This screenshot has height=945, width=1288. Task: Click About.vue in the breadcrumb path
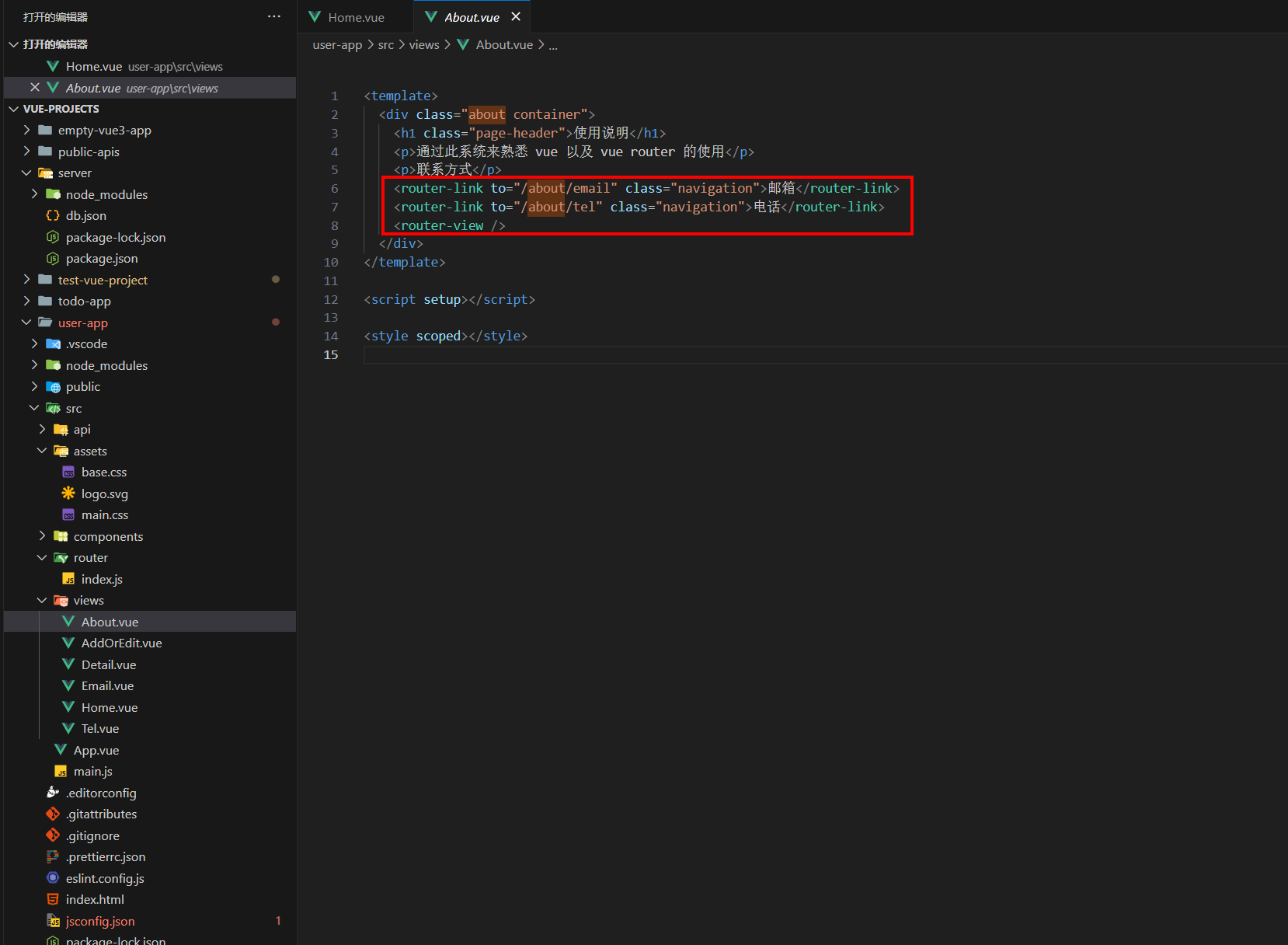pos(504,45)
